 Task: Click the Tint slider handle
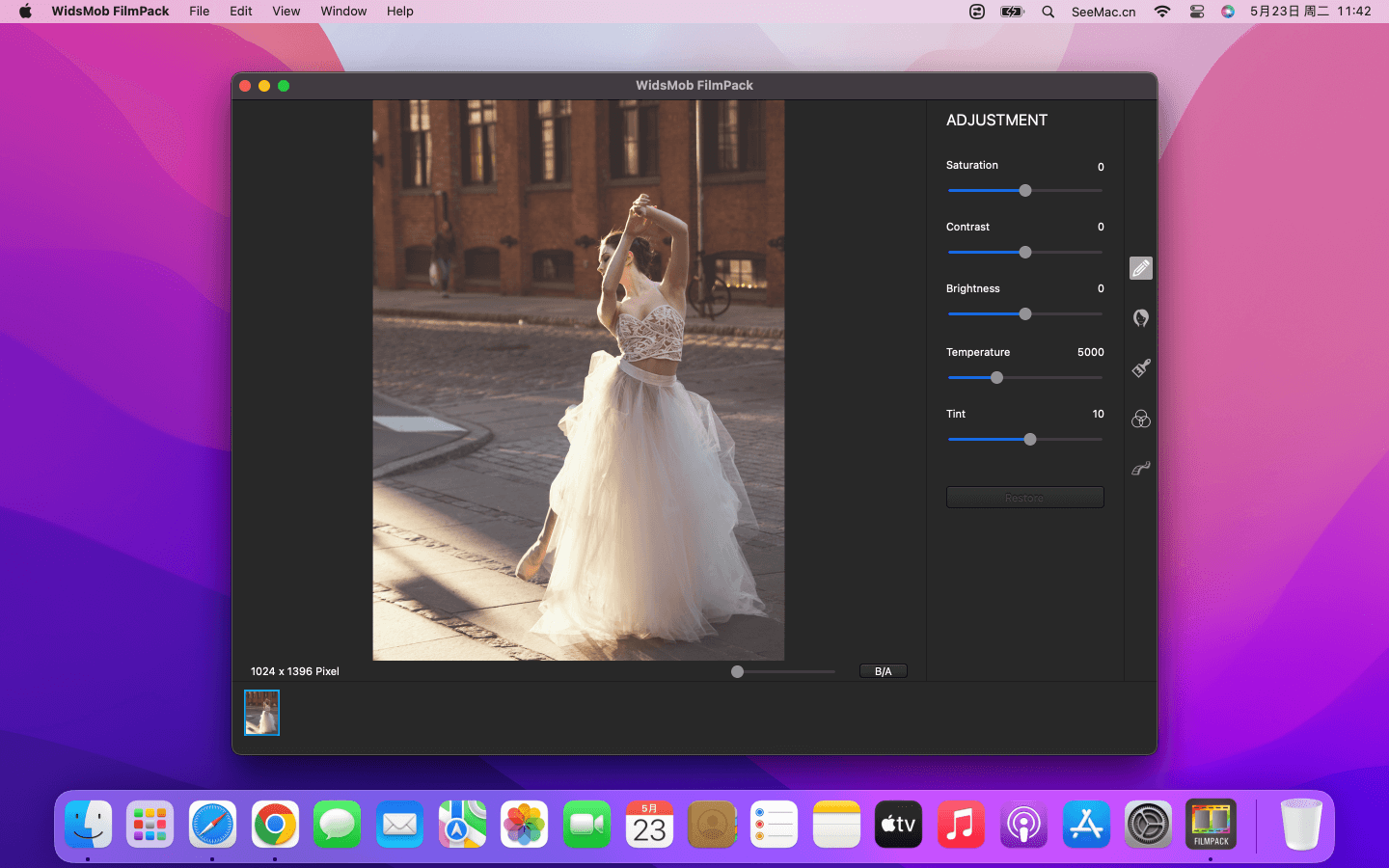(1030, 440)
